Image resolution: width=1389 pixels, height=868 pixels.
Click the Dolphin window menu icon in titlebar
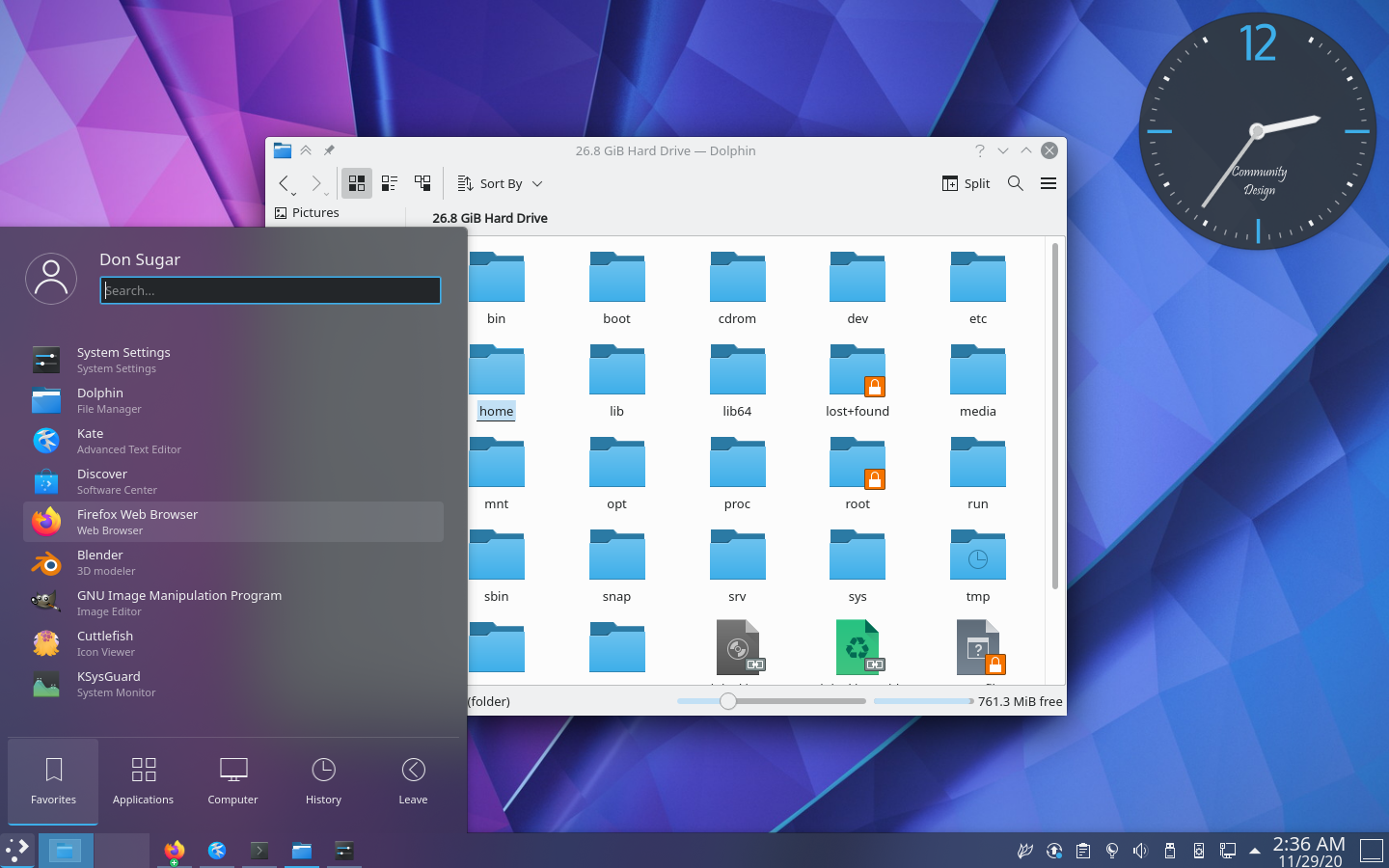pyautogui.click(x=283, y=150)
